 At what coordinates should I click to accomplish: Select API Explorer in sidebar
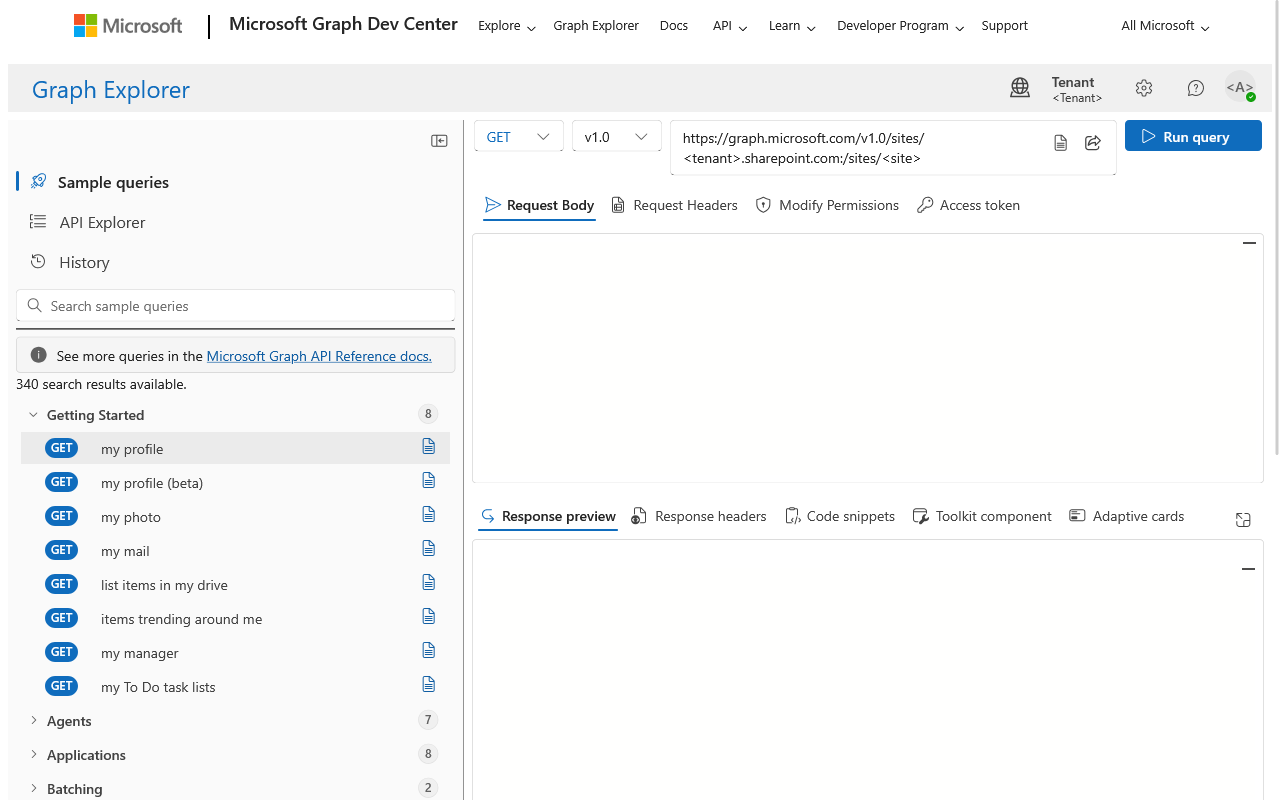pos(102,222)
